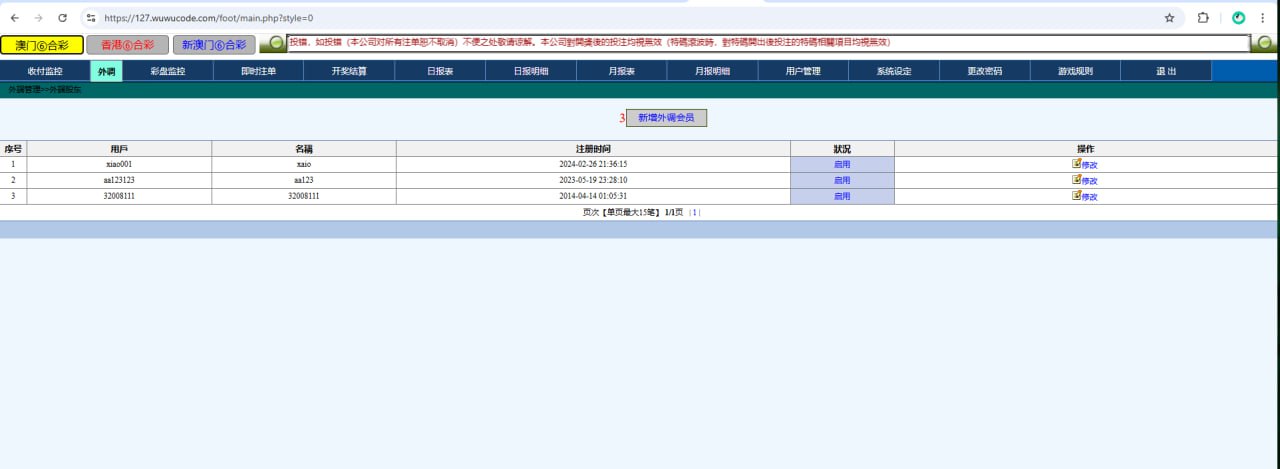Toggle 启用 status for user aa123123
Screen dimensions: 1280x469
click(x=842, y=180)
